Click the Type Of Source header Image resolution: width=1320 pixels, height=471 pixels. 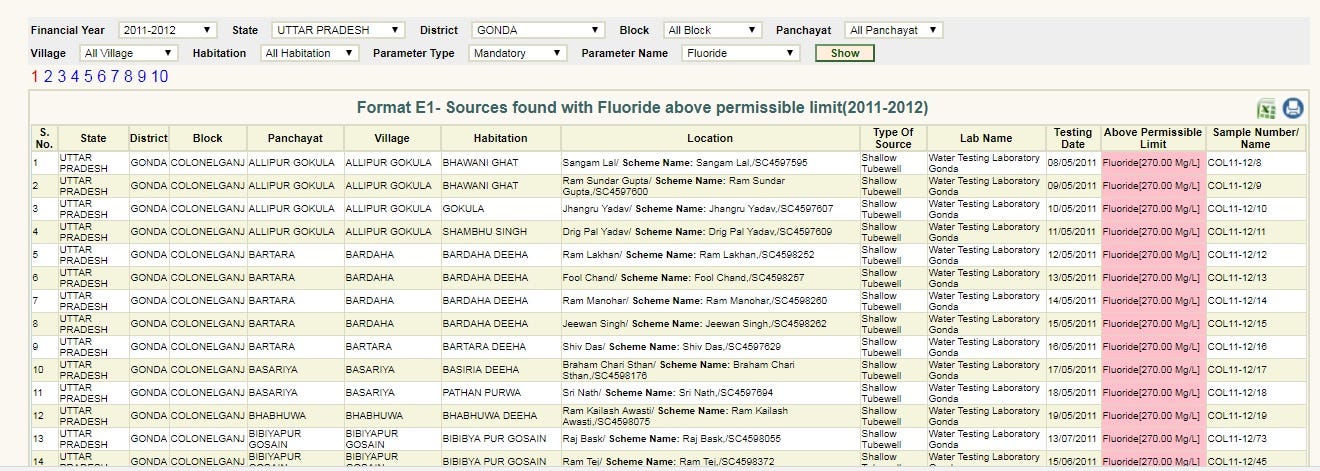click(893, 138)
